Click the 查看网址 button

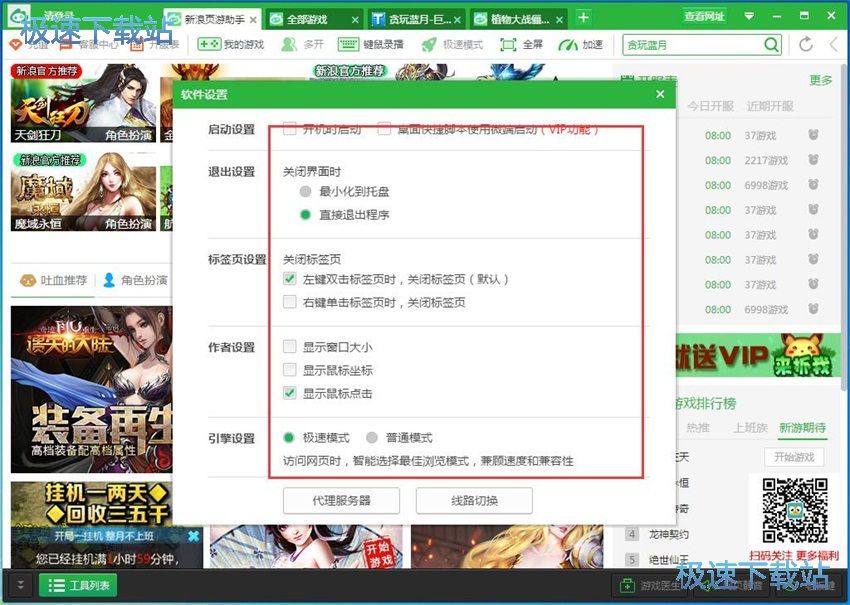[x=704, y=16]
